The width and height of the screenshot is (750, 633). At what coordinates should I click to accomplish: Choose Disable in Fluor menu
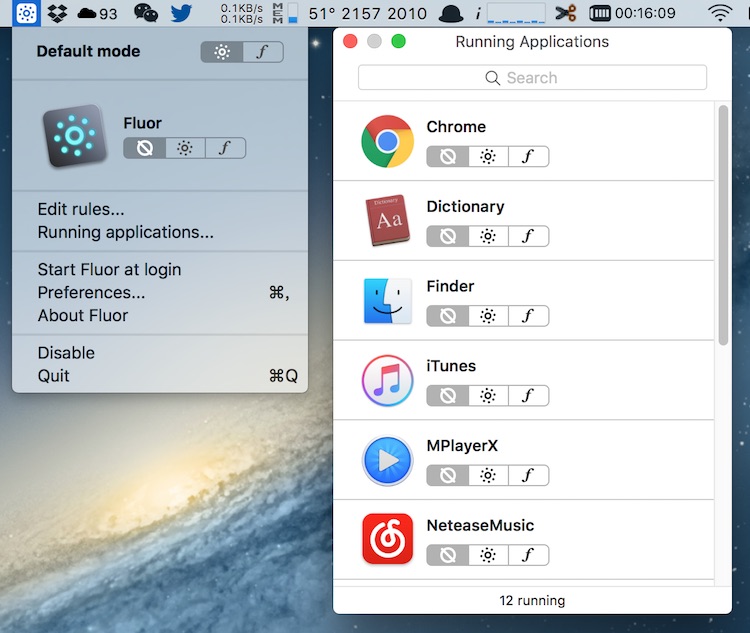click(160, 353)
